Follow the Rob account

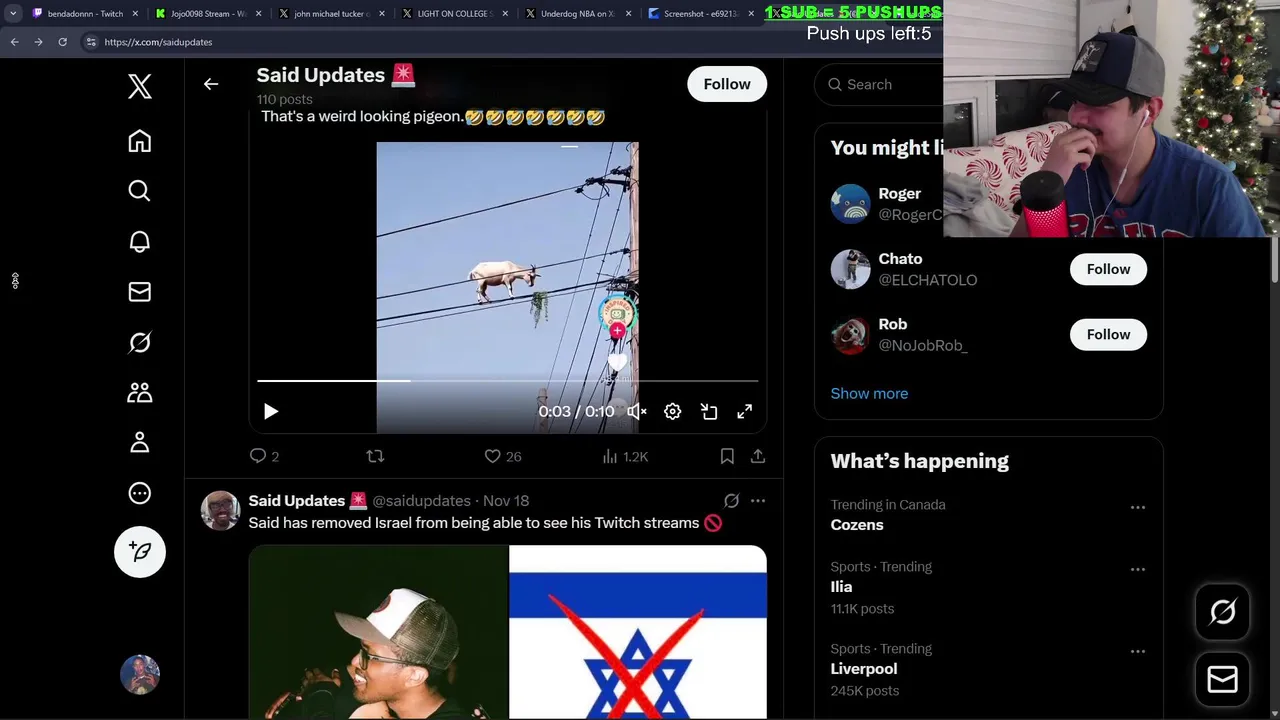click(x=1108, y=335)
